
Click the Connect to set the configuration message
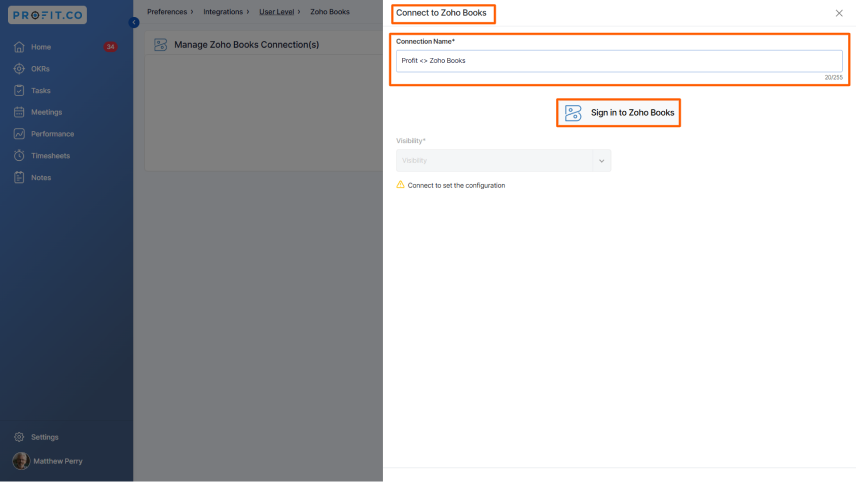456,186
